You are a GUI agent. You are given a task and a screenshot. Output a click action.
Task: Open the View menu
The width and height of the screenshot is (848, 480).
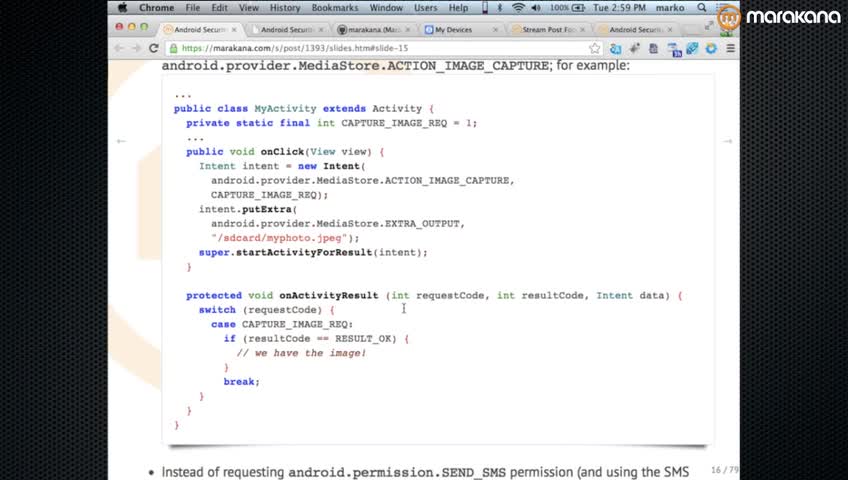248,8
